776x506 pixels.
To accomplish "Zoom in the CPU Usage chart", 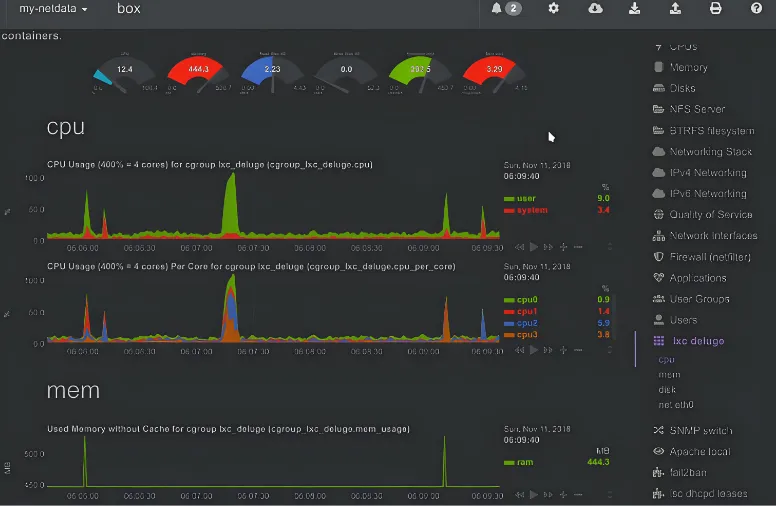I will pos(563,247).
